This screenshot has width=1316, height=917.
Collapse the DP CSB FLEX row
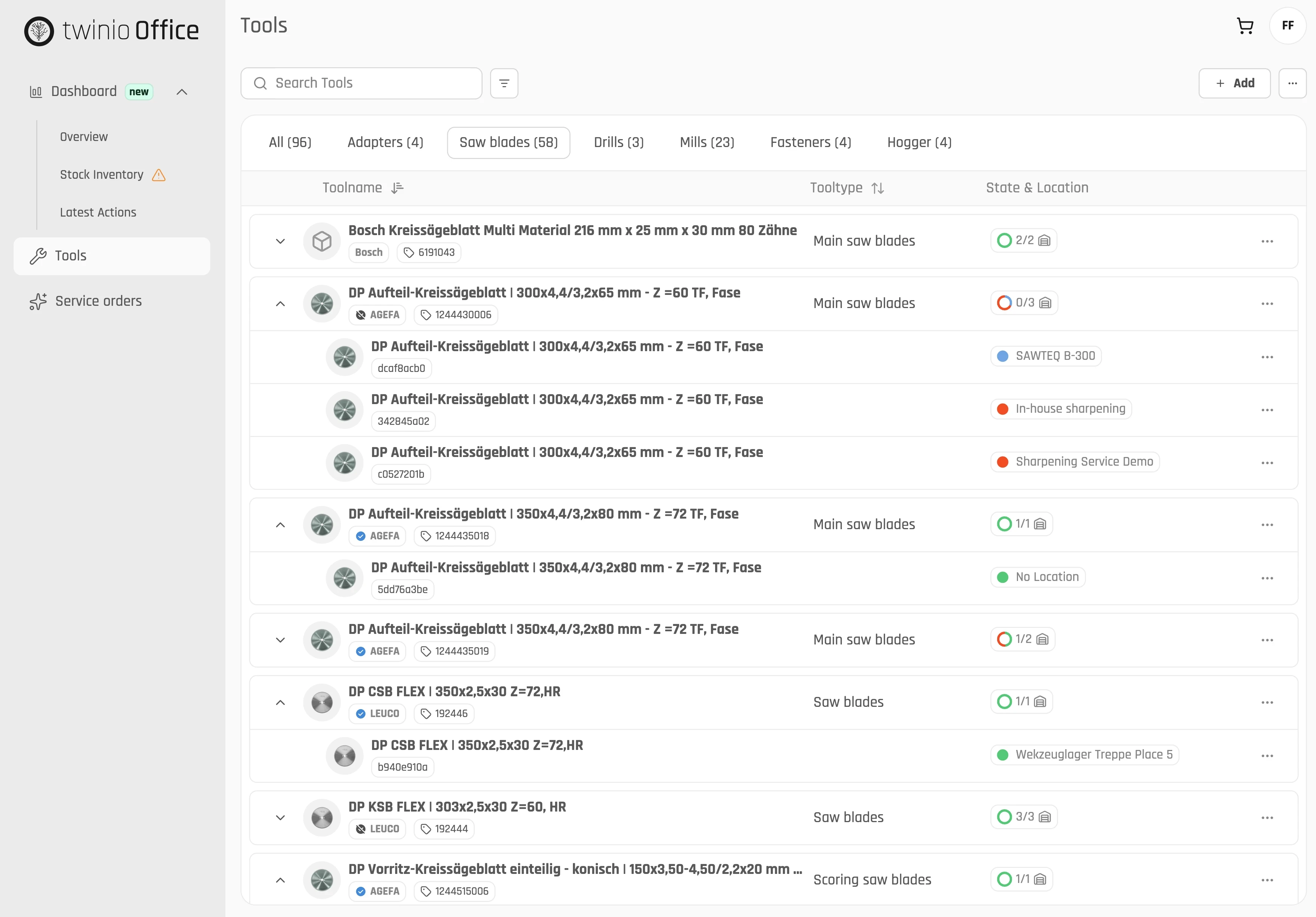[x=280, y=702]
